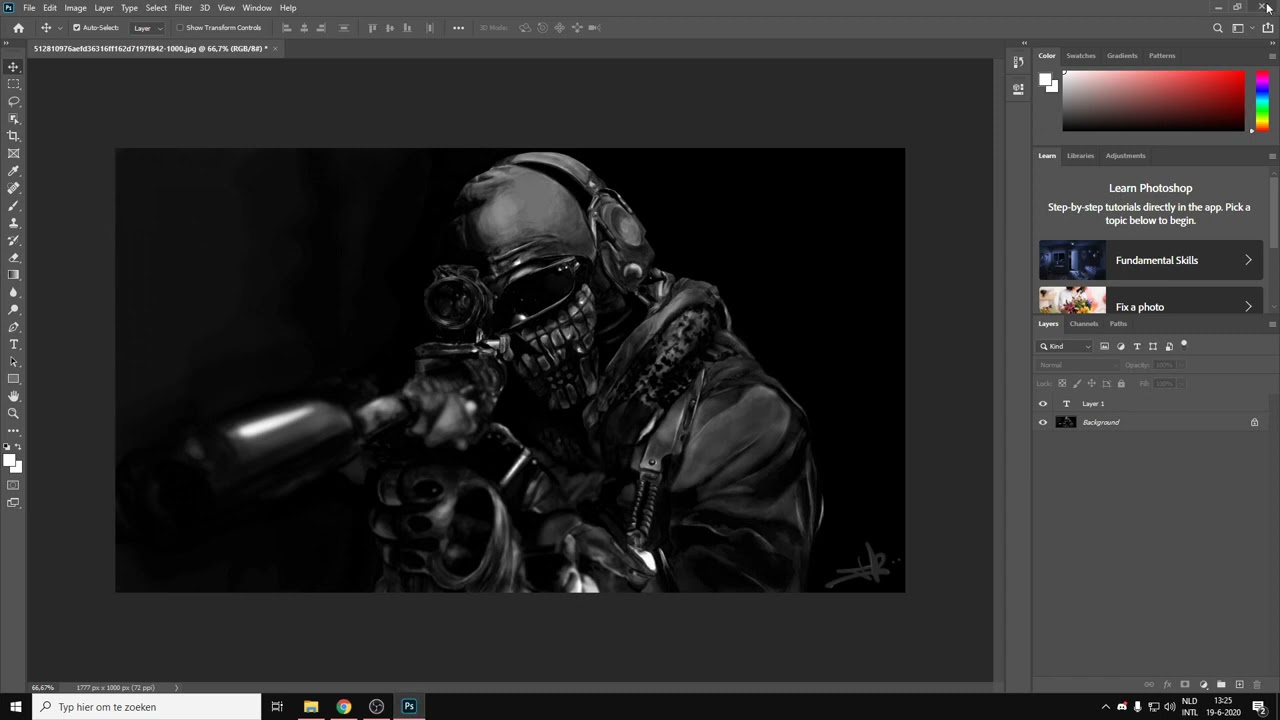The height and width of the screenshot is (720, 1280).
Task: Open the Windows Start menu
Action: (x=16, y=707)
